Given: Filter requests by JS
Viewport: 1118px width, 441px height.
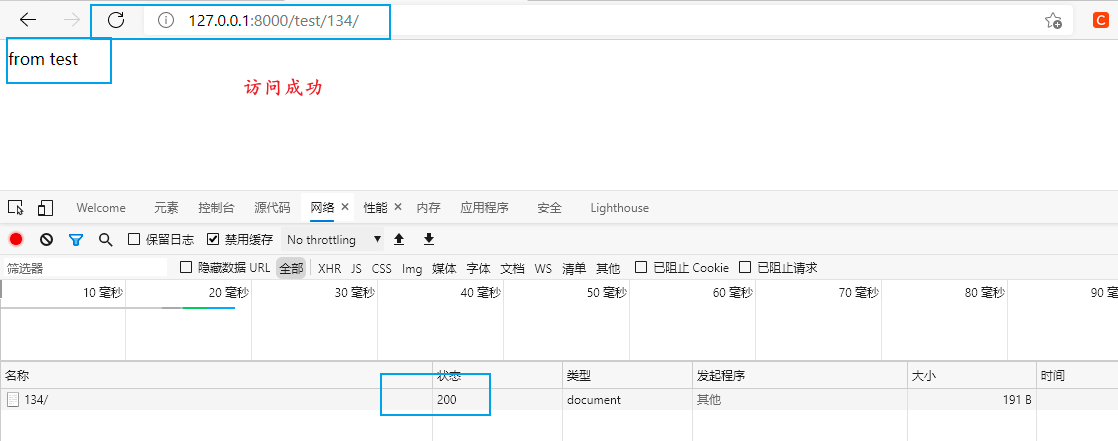Looking at the screenshot, I should 357,269.
